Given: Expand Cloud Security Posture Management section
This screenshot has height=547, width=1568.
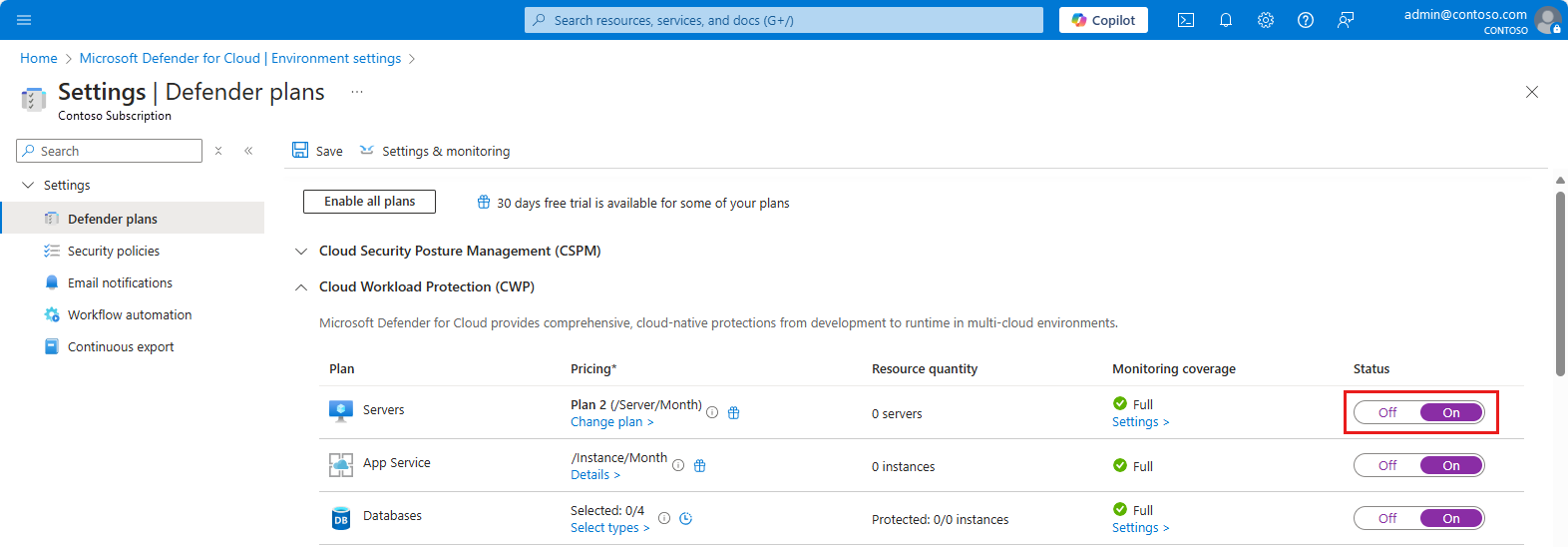Looking at the screenshot, I should tap(301, 252).
